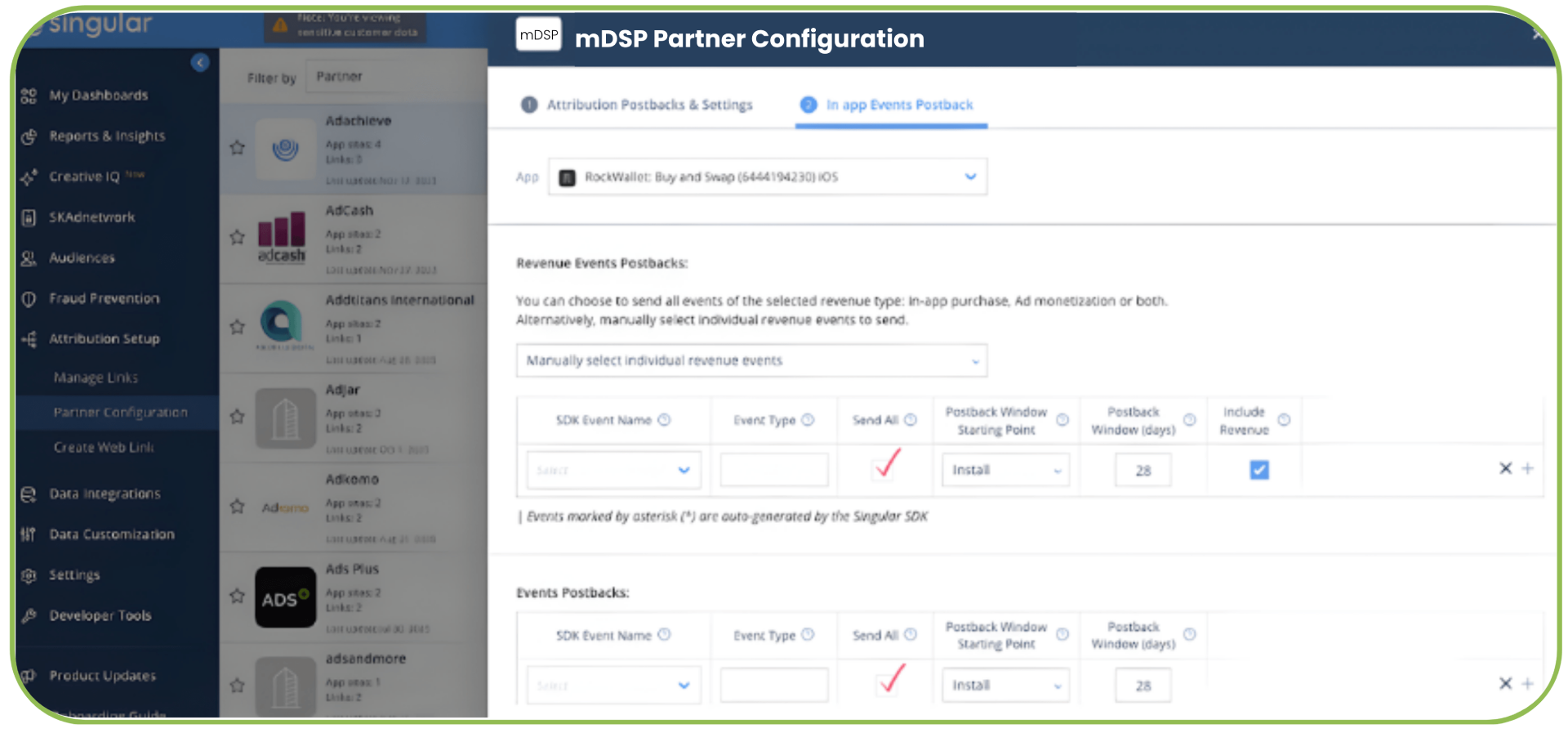
Task: Open Manage Links submenu item
Action: coord(96,378)
